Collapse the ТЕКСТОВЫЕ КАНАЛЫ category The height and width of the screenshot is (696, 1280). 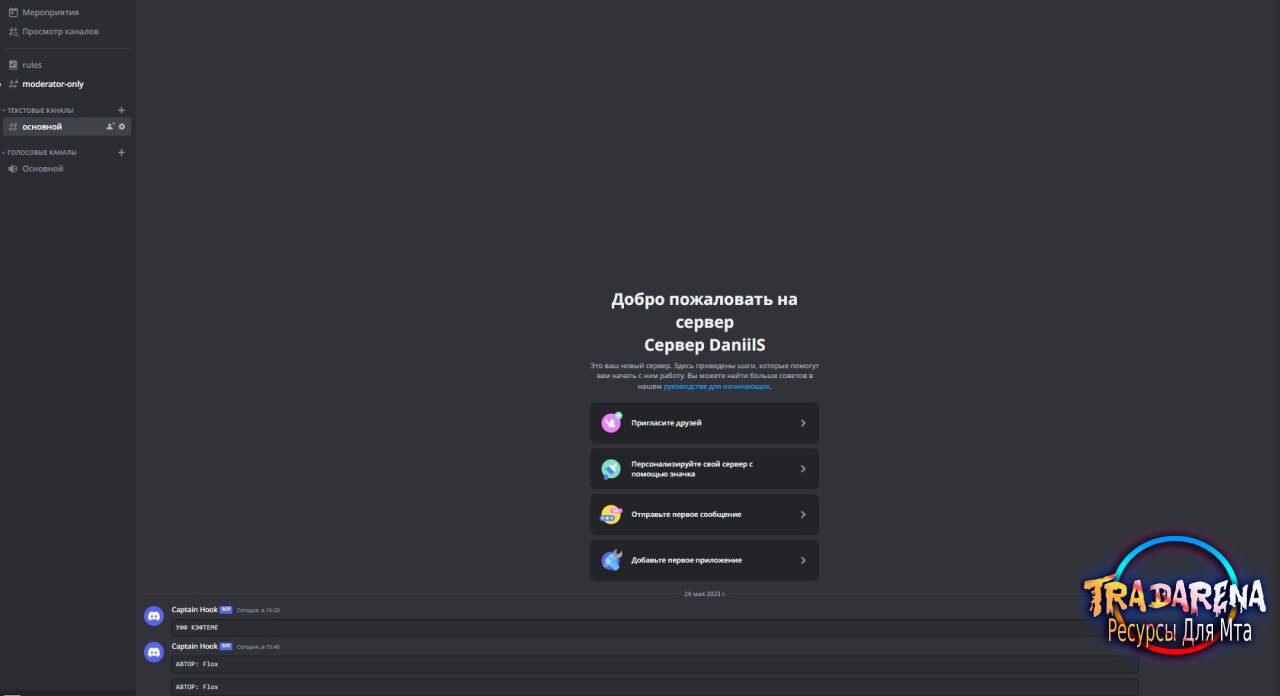[x=40, y=110]
